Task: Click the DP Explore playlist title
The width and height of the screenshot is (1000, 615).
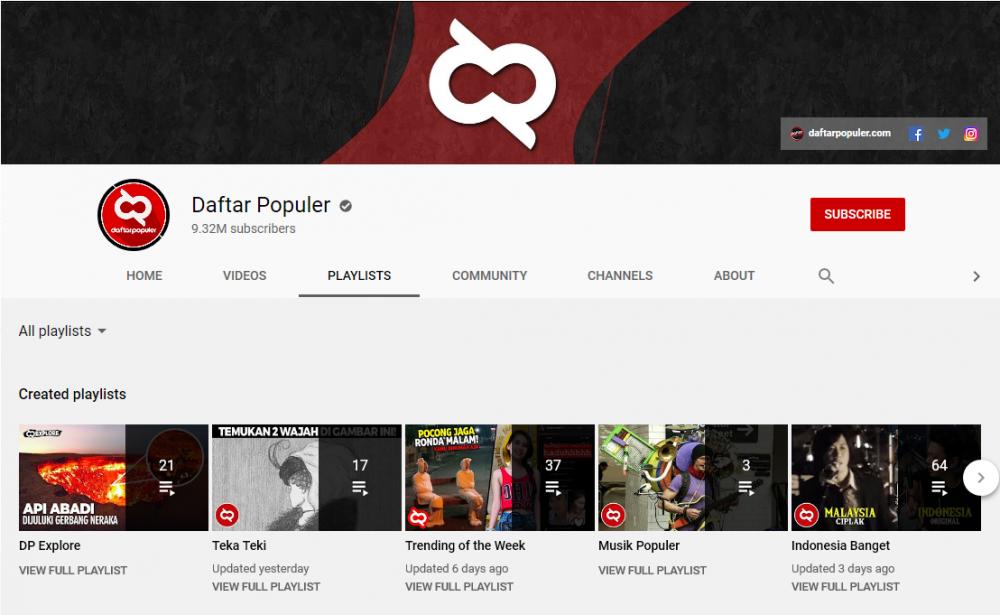Action: pyautogui.click(x=50, y=545)
